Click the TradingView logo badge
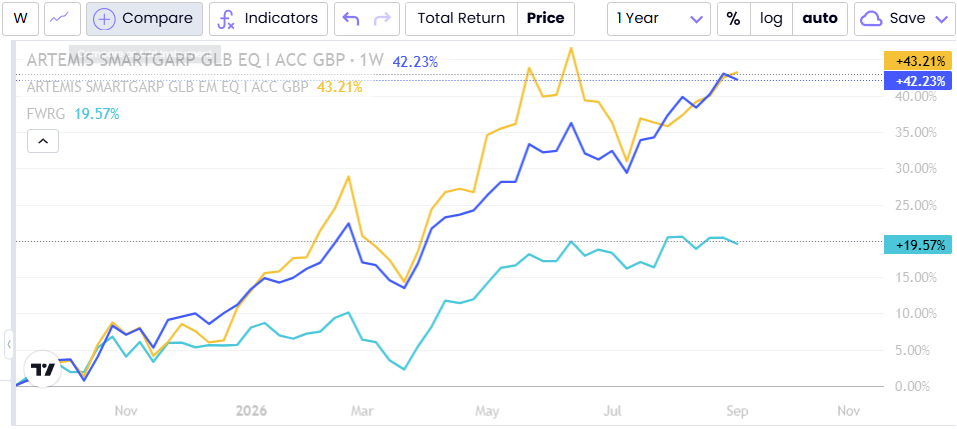 (43, 369)
